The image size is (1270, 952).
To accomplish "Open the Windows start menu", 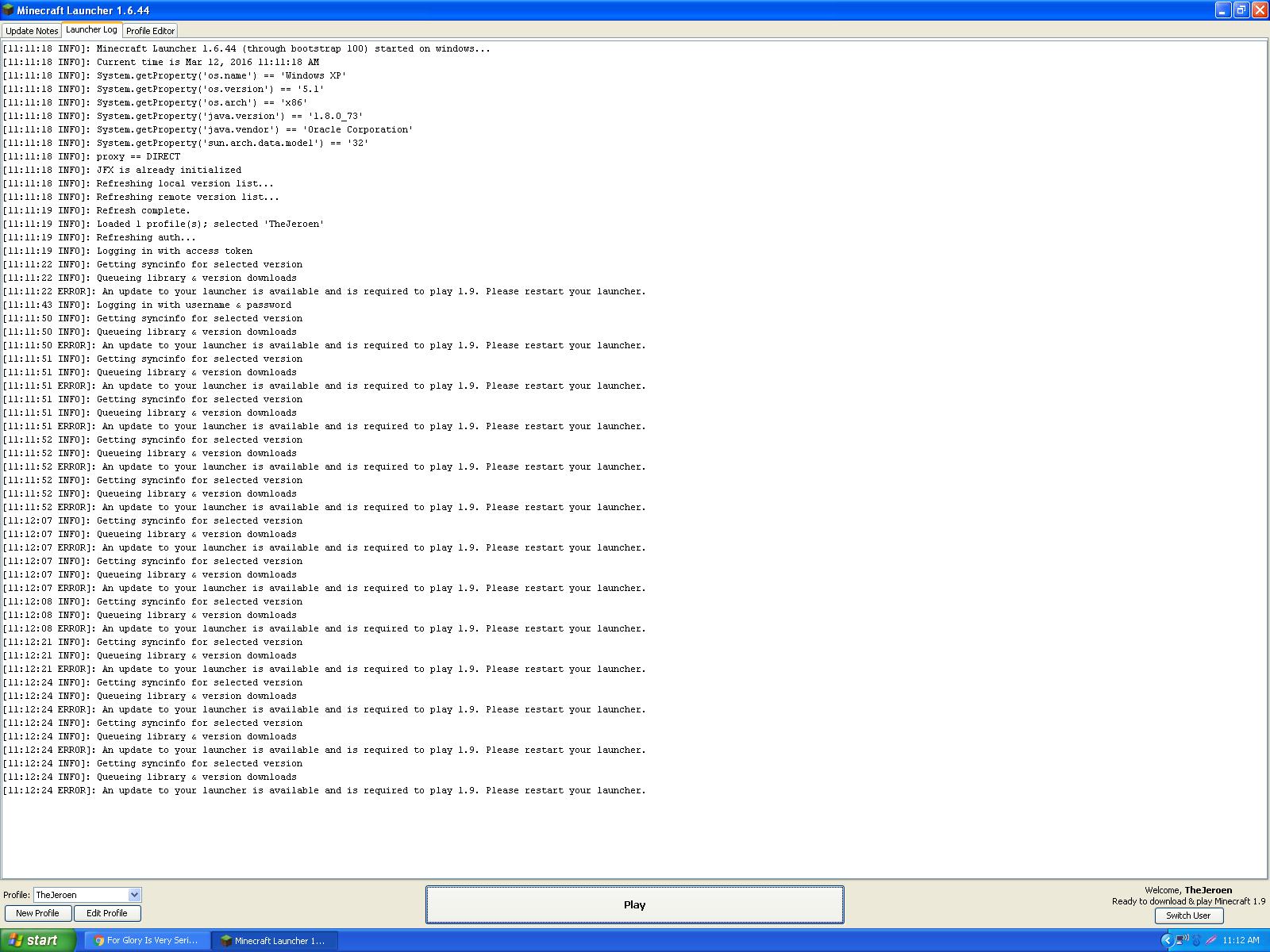I will coord(37,940).
